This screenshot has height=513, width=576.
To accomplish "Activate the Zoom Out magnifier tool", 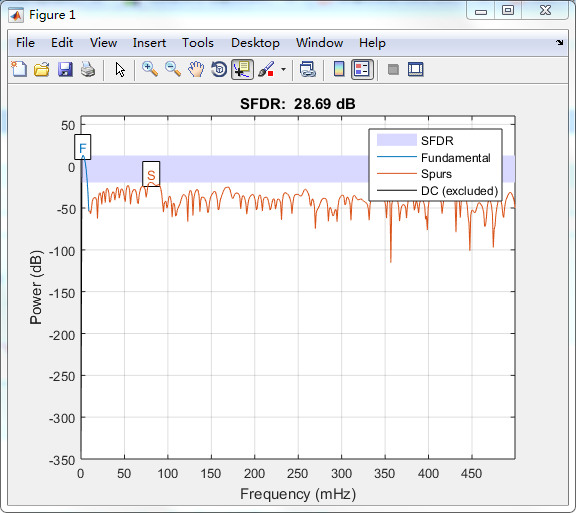I will [173, 69].
